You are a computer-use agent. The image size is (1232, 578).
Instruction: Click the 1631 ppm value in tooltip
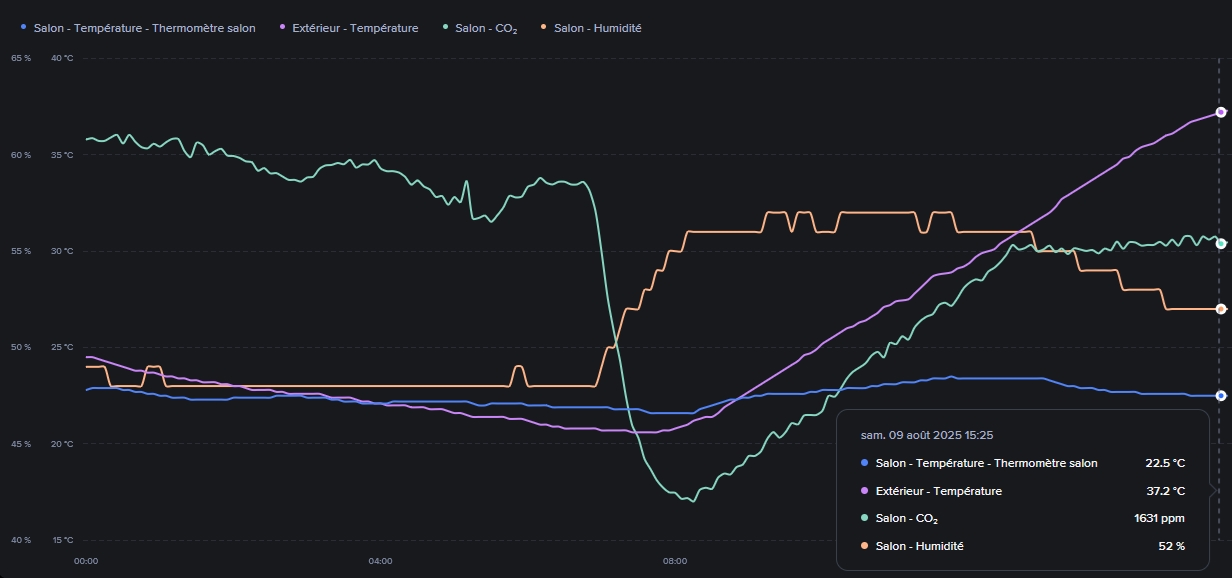1160,519
